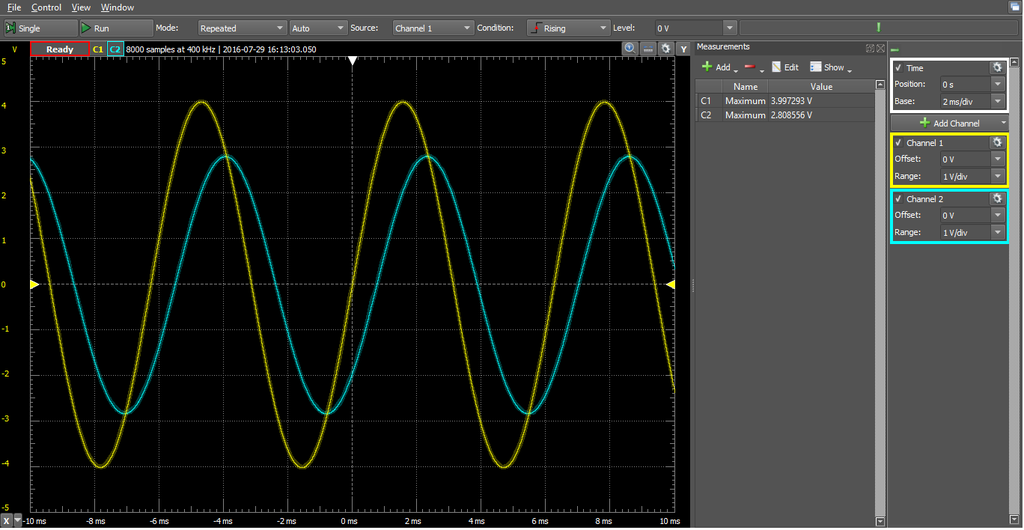Open the trigger Source dropdown

[x=432, y=29]
